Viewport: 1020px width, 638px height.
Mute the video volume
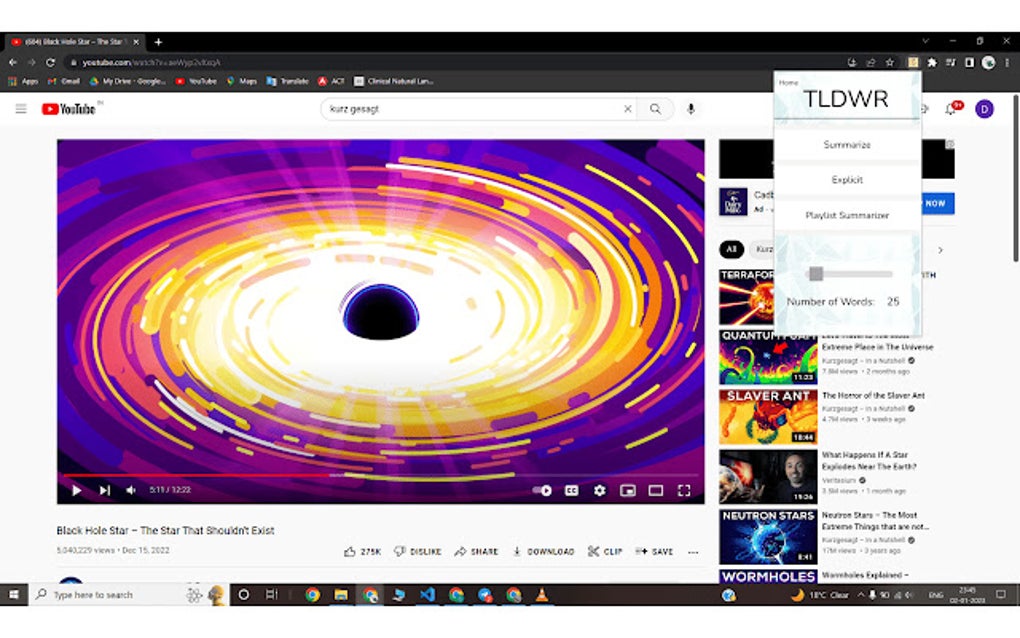point(131,490)
